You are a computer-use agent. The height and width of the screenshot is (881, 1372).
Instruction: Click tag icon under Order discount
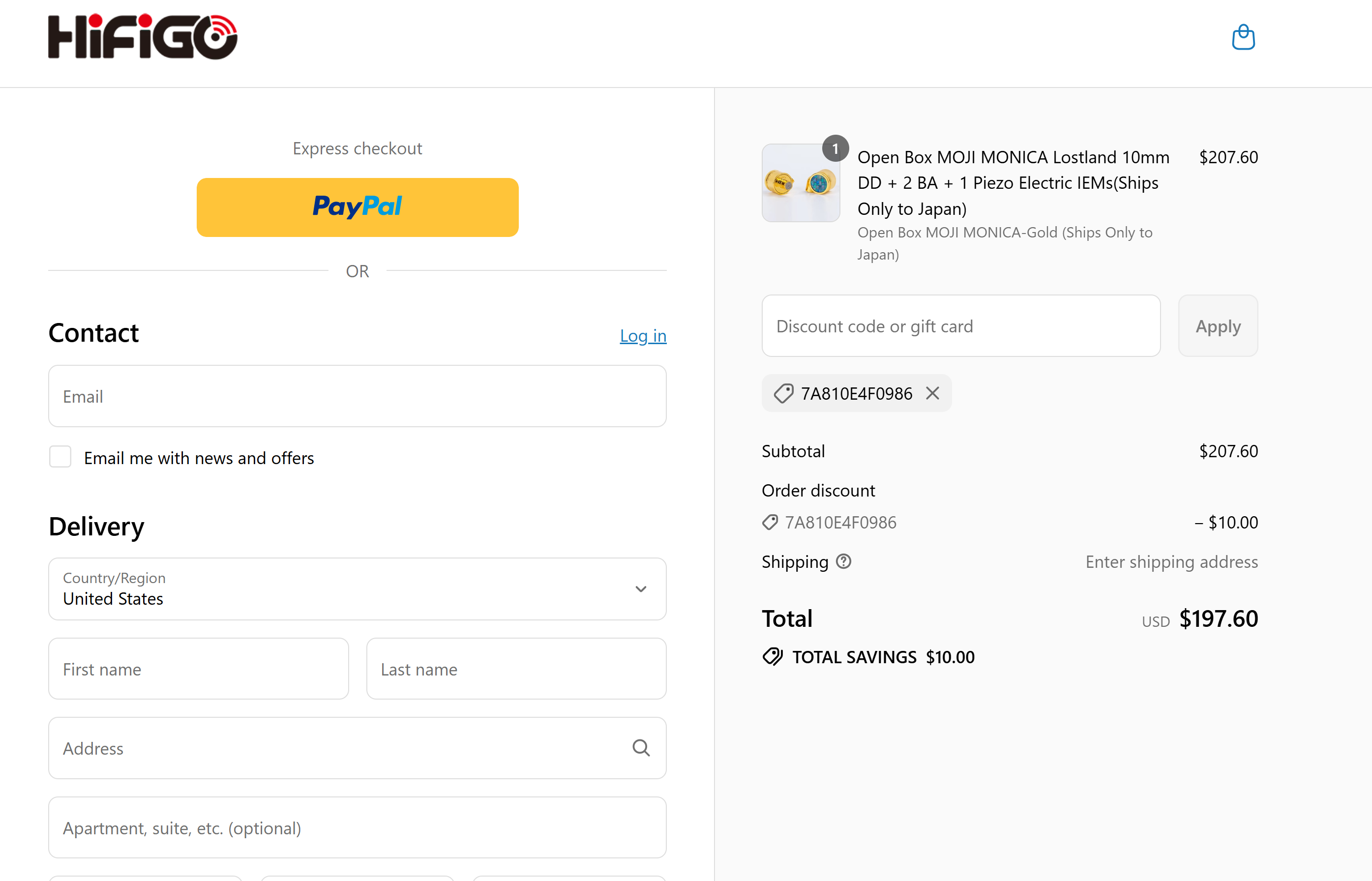(x=770, y=522)
